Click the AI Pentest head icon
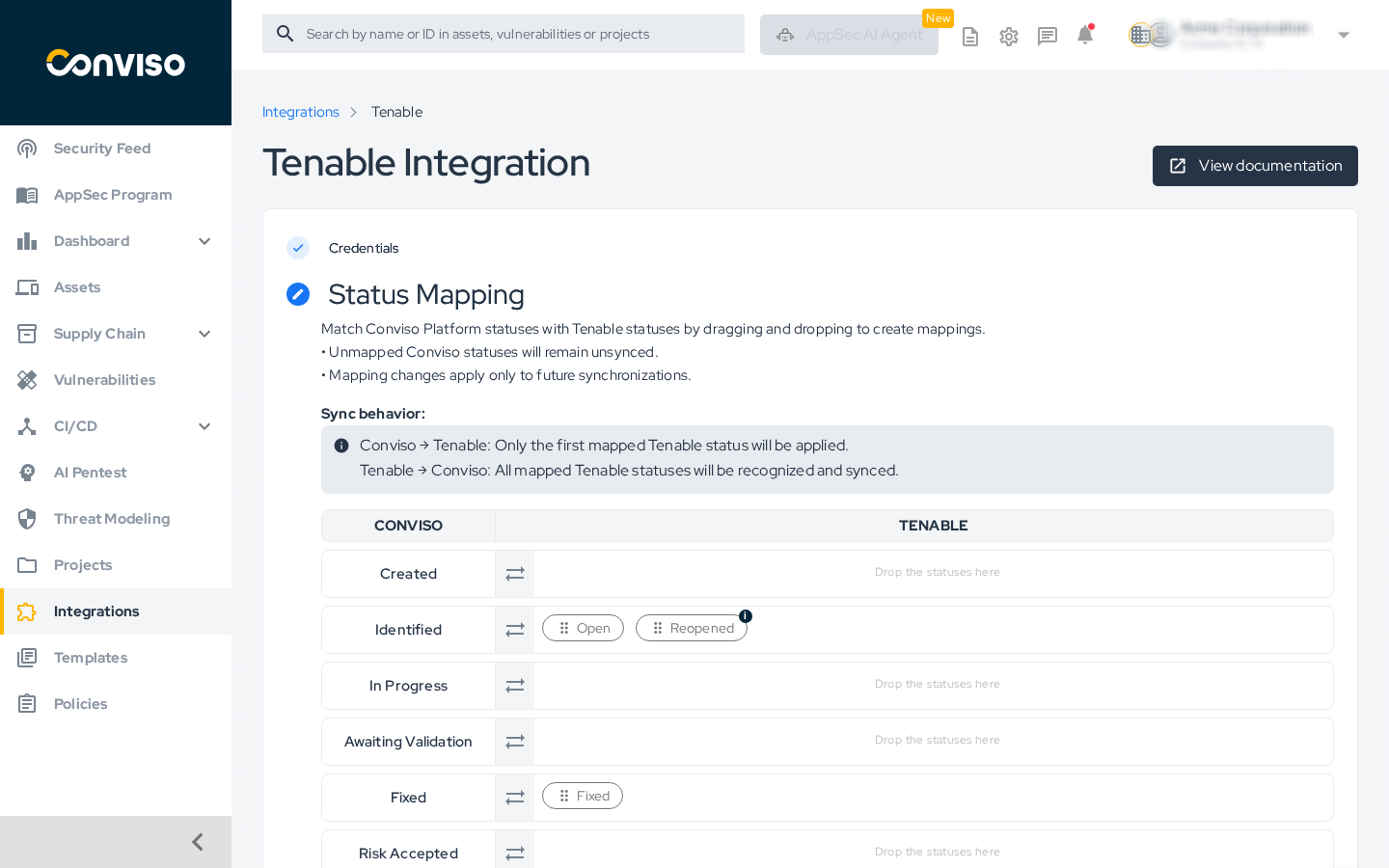Screen dimensions: 1389x868 point(27,473)
